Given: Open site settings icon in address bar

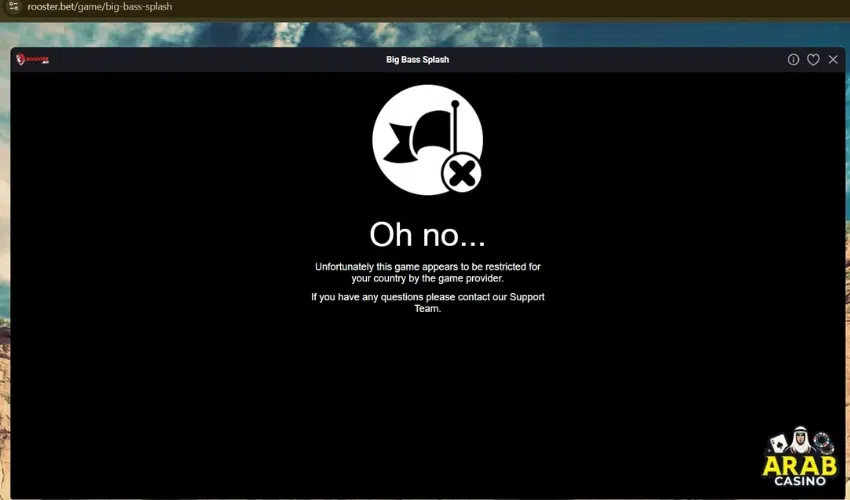Looking at the screenshot, I should click(14, 7).
